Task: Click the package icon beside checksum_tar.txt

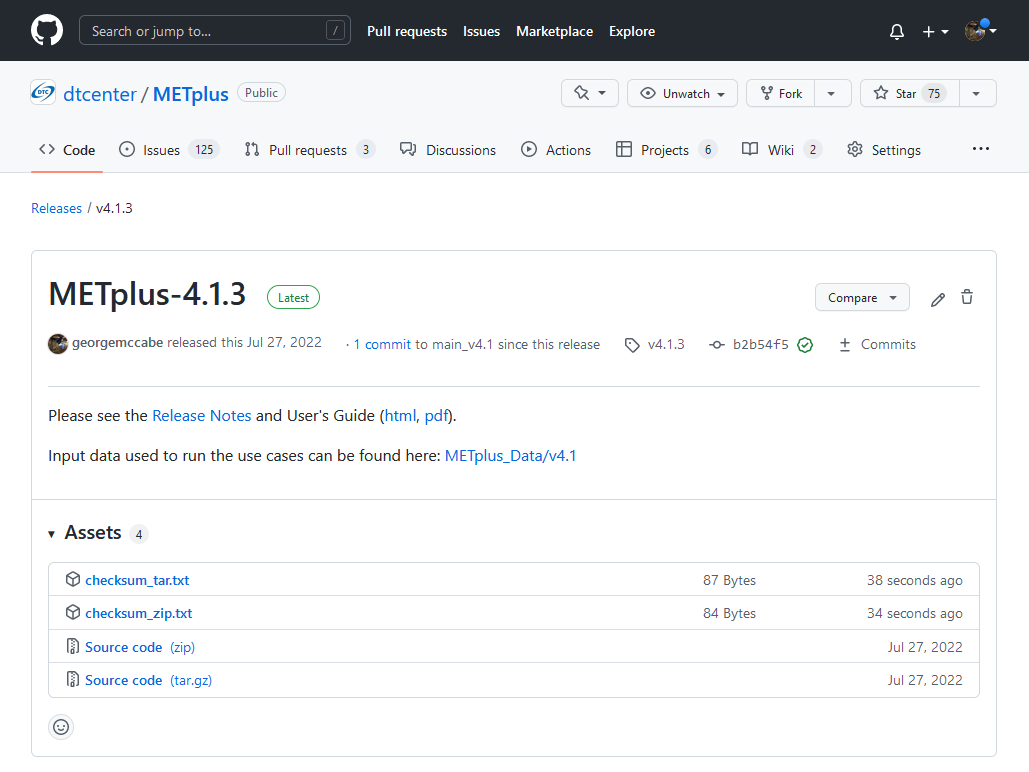Action: click(73, 578)
